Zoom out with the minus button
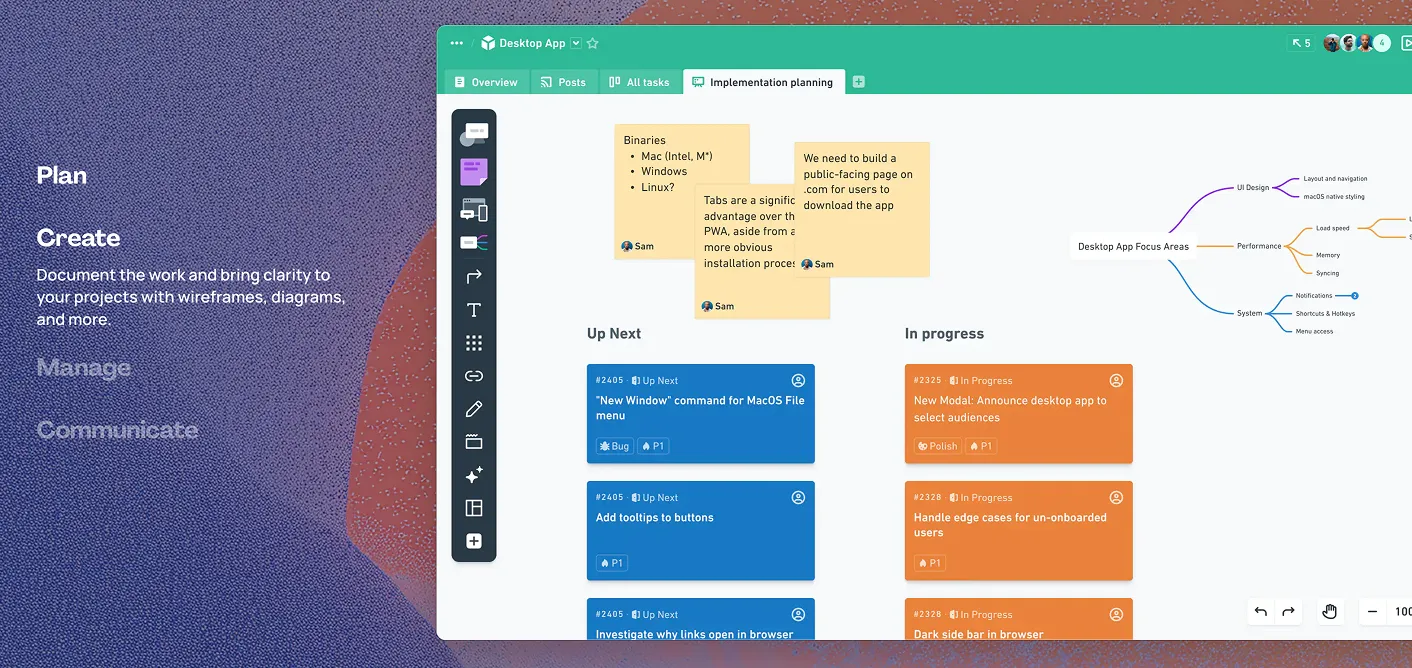The height and width of the screenshot is (668, 1412). click(1372, 612)
